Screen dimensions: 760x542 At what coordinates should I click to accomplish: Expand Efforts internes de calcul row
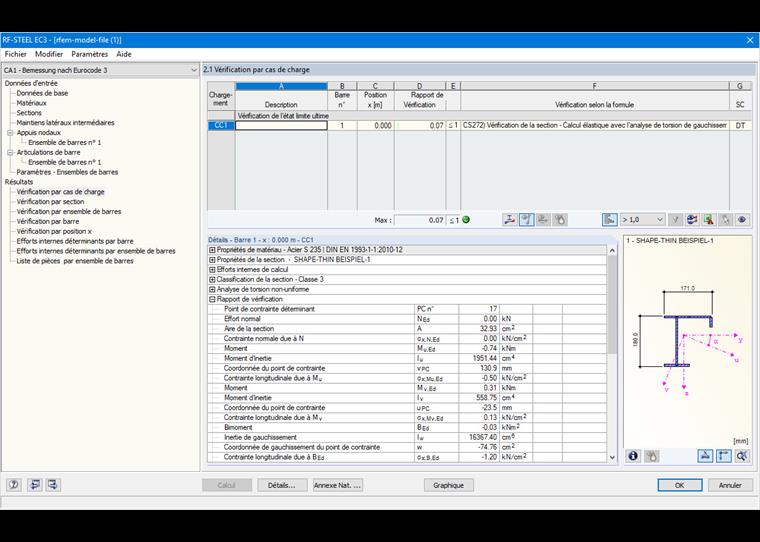(x=212, y=270)
